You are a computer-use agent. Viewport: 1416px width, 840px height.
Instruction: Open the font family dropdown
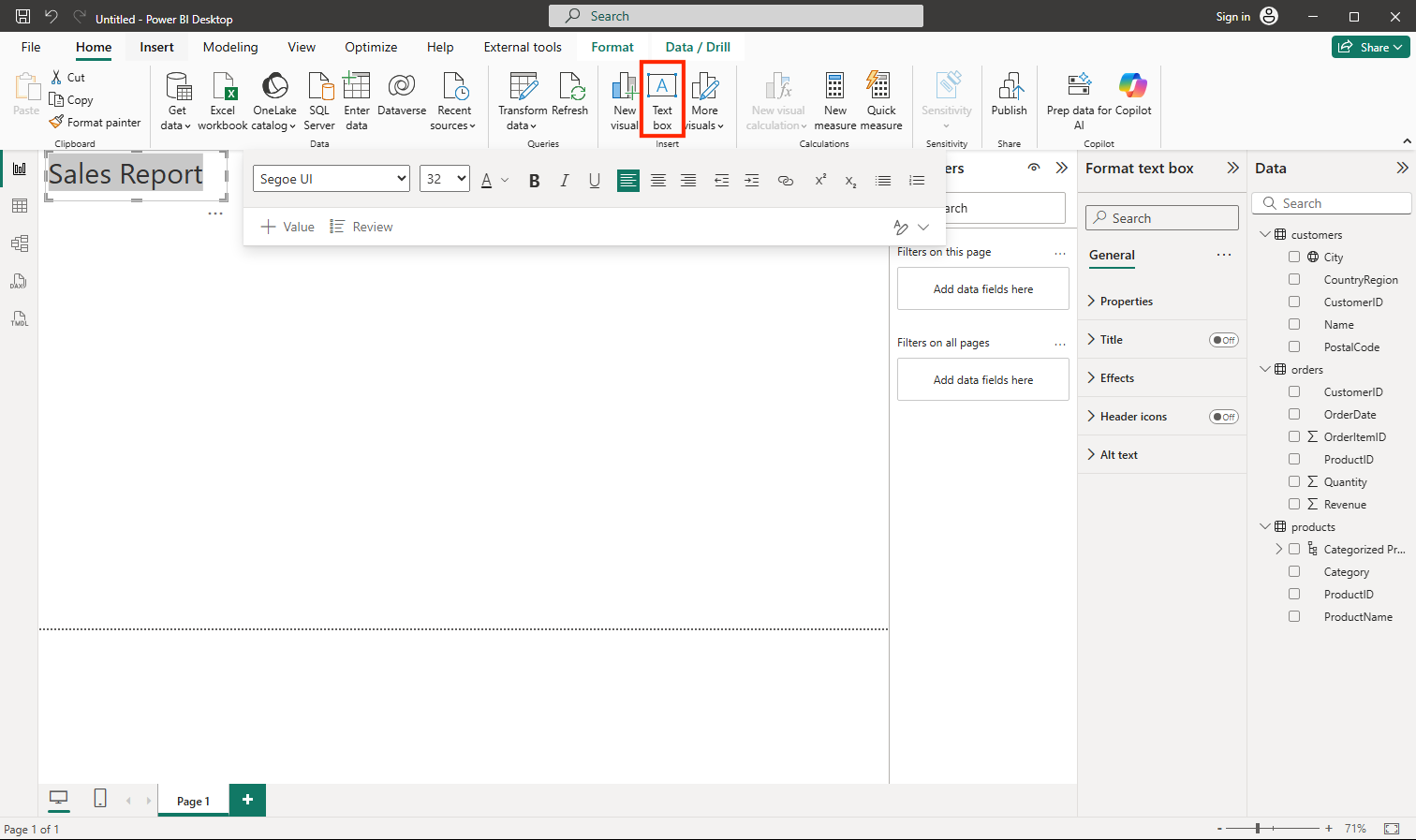(332, 179)
